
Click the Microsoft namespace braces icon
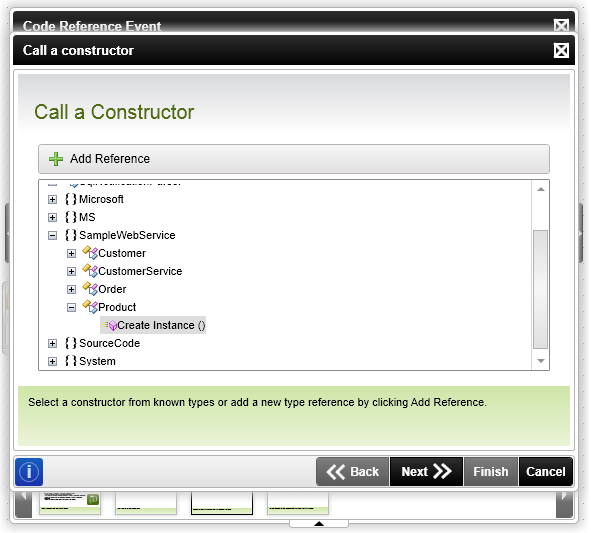pos(71,199)
